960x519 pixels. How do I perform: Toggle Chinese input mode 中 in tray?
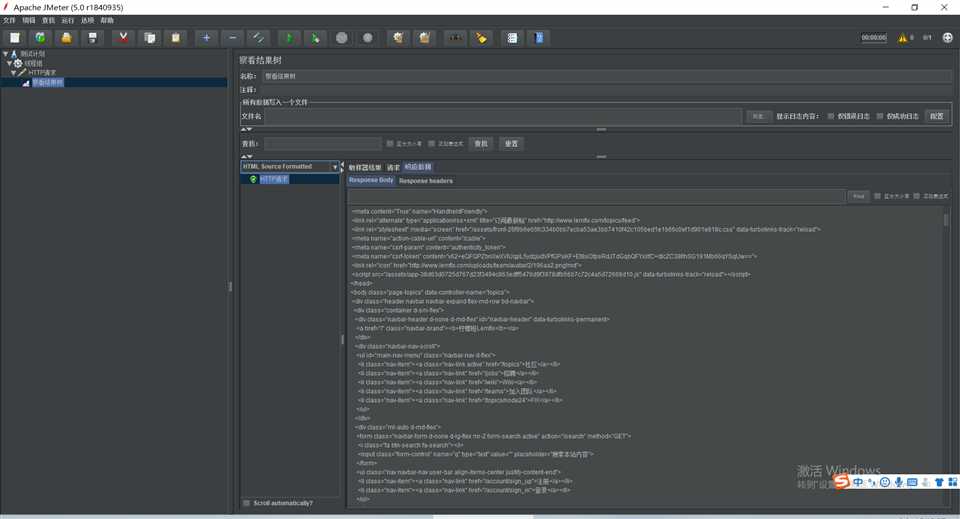[858, 482]
